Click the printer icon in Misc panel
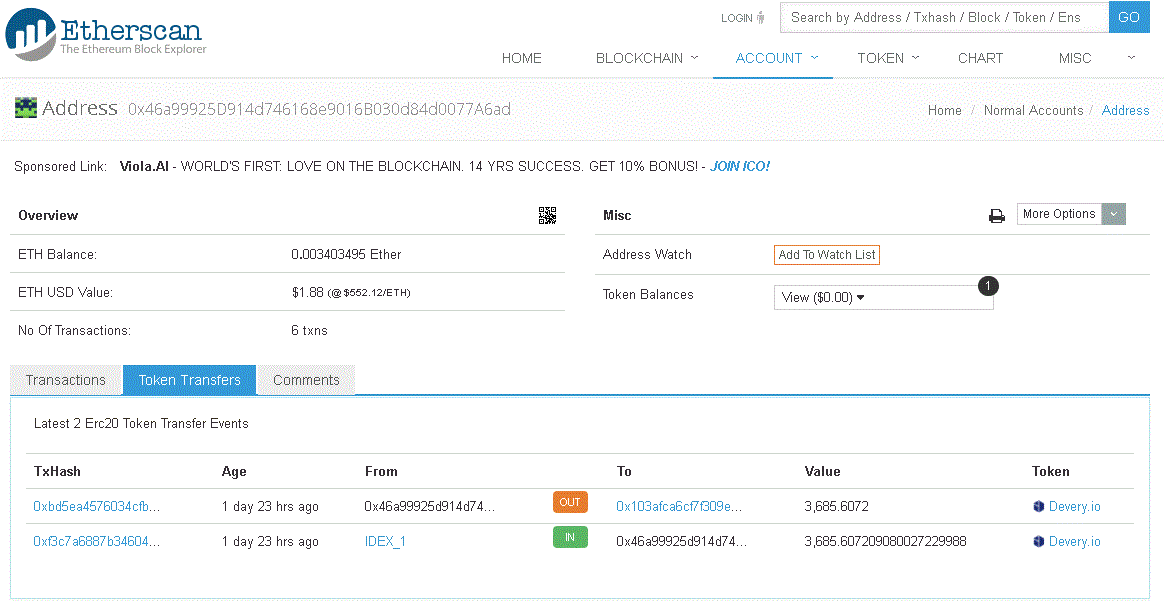The width and height of the screenshot is (1165, 606). [996, 215]
